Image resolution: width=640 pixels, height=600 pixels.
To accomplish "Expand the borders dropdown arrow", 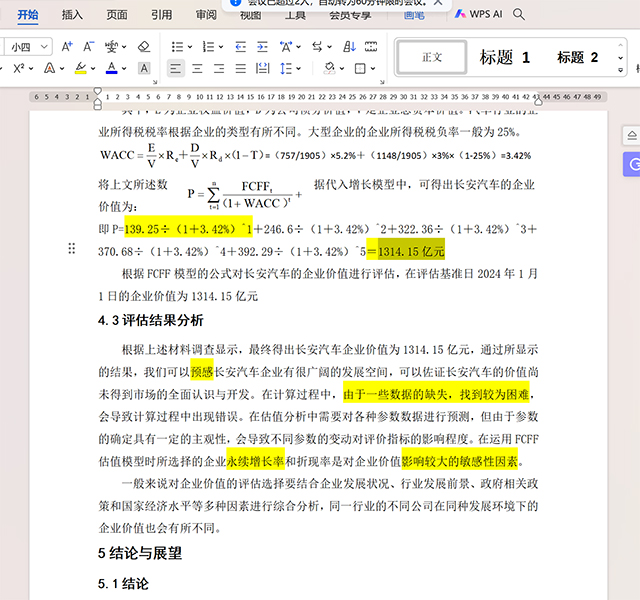I will click(373, 69).
